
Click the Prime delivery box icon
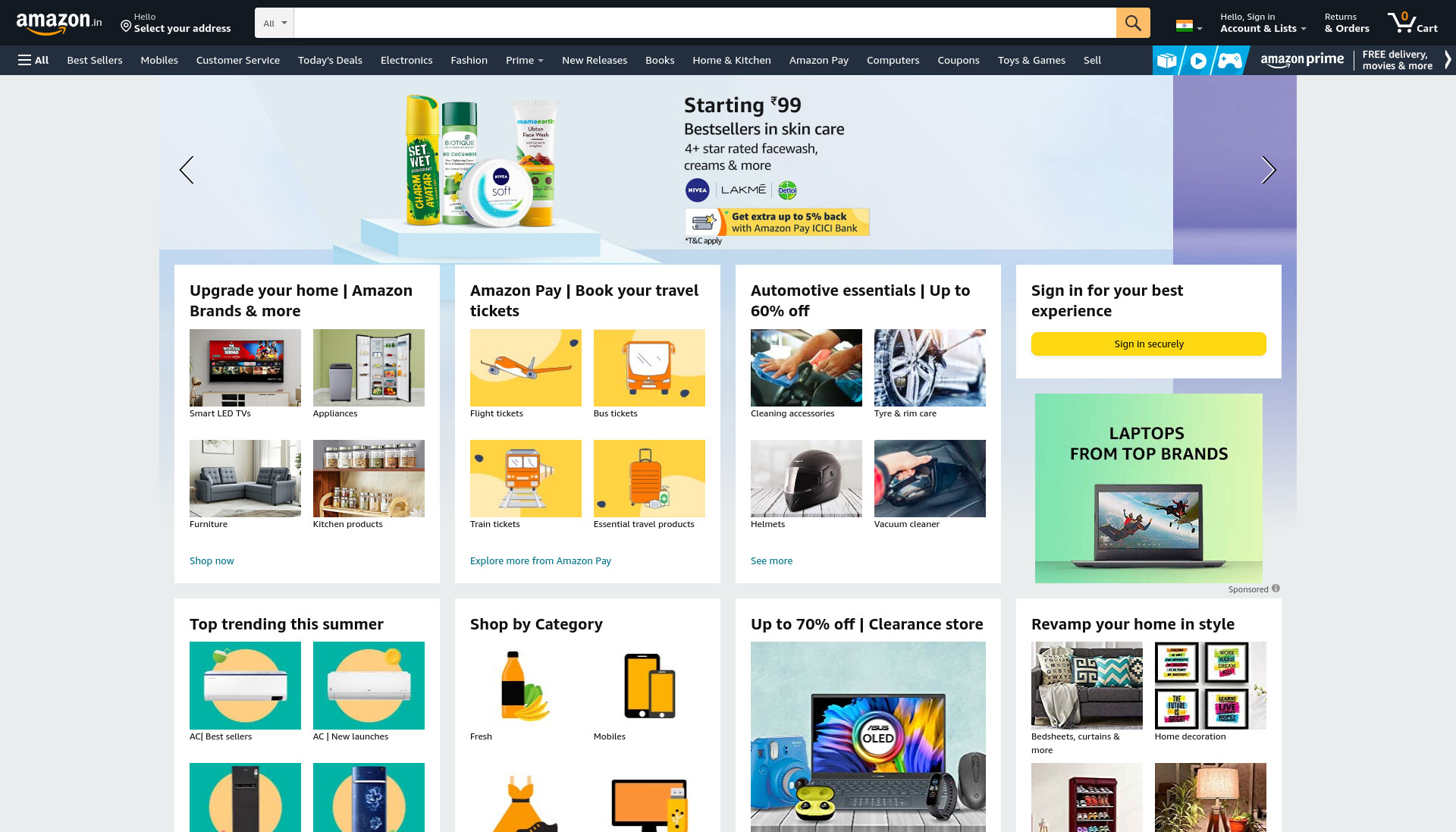[x=1167, y=61]
